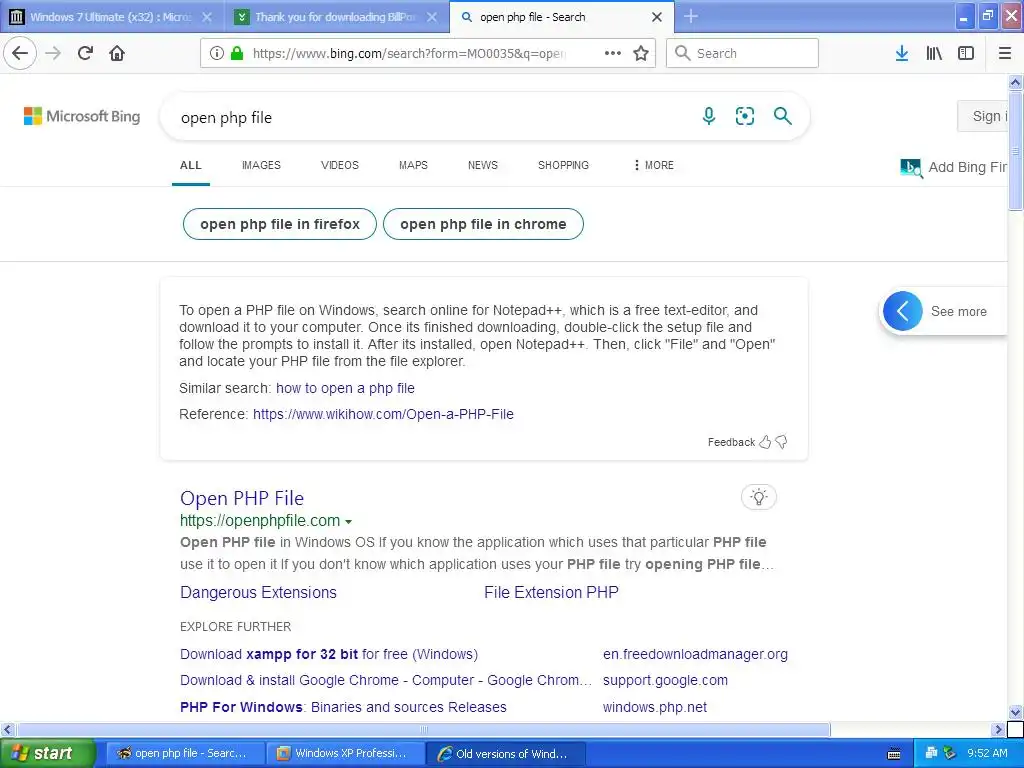Click vertical scrollbar up arrow
1024x768 pixels.
coord(1016,82)
